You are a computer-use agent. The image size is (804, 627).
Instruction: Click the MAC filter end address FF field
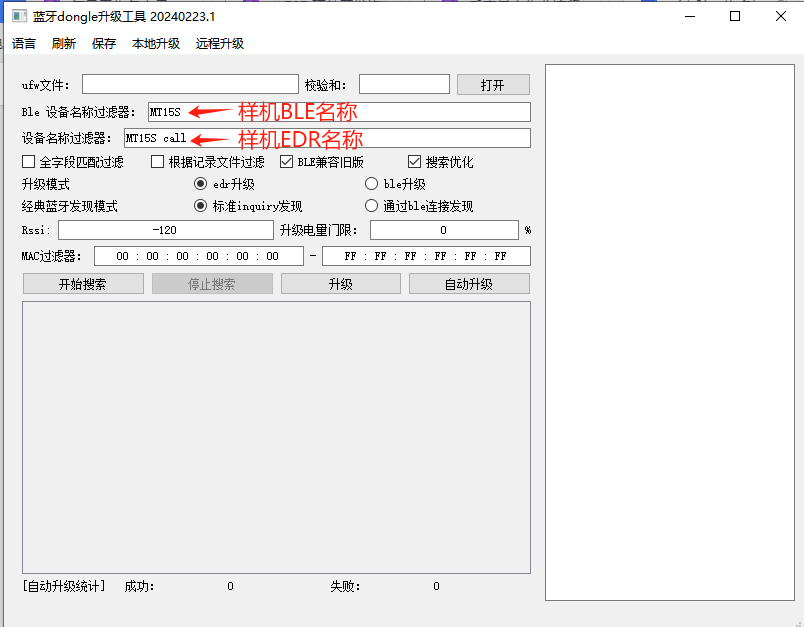coord(426,256)
